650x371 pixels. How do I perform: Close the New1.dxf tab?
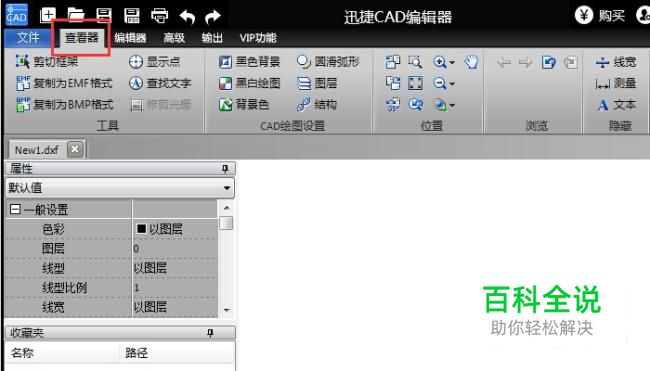click(x=75, y=149)
